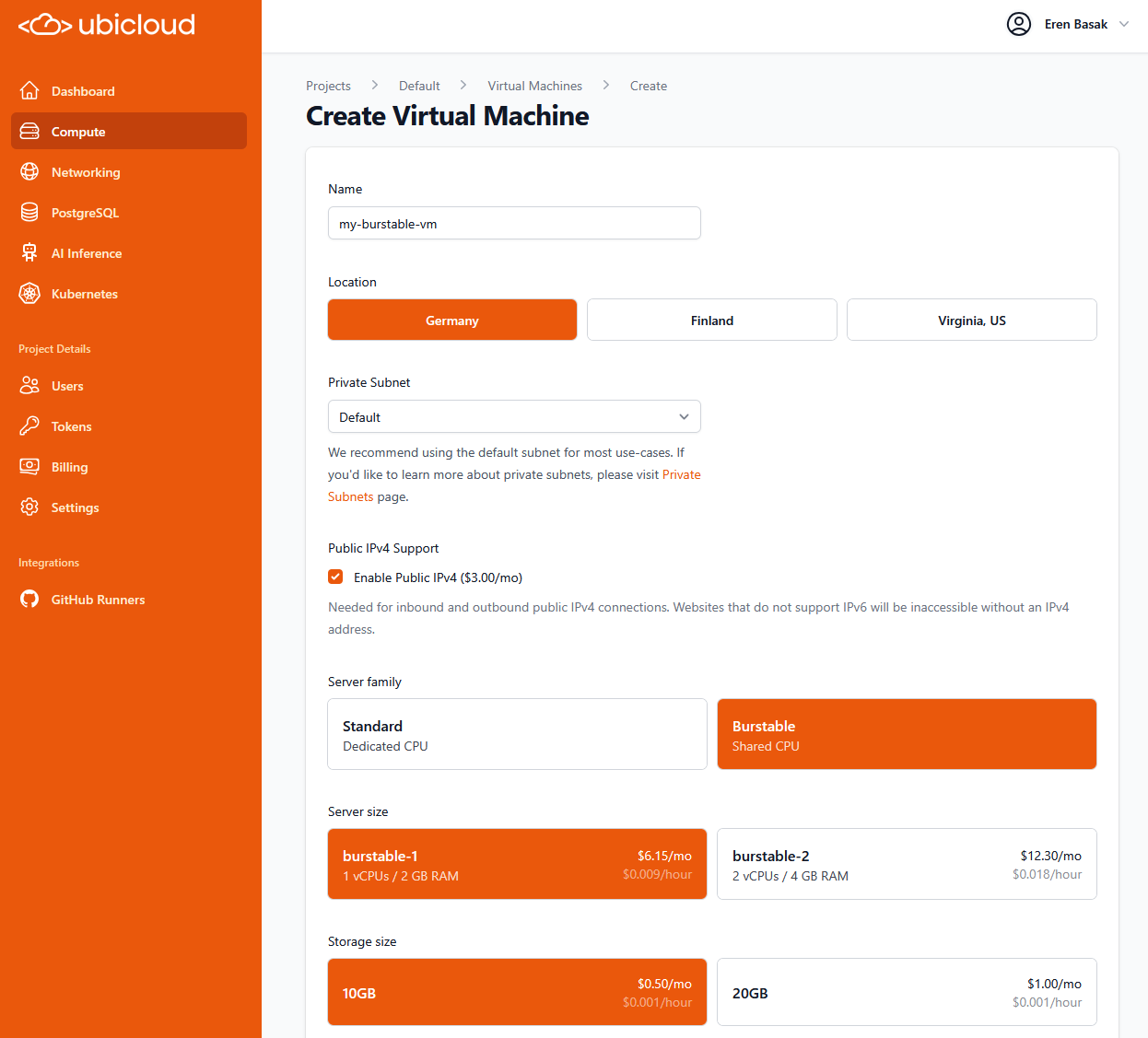Choose Burstable Shared CPU family
The width and height of the screenshot is (1148, 1038).
tap(907, 734)
